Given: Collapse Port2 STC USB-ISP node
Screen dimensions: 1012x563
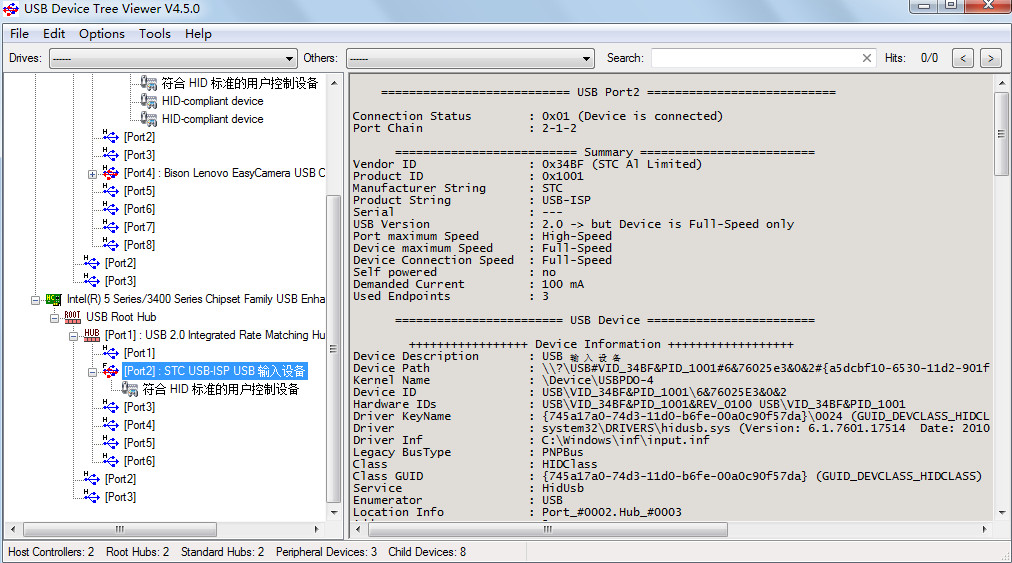Looking at the screenshot, I should tap(92, 373).
